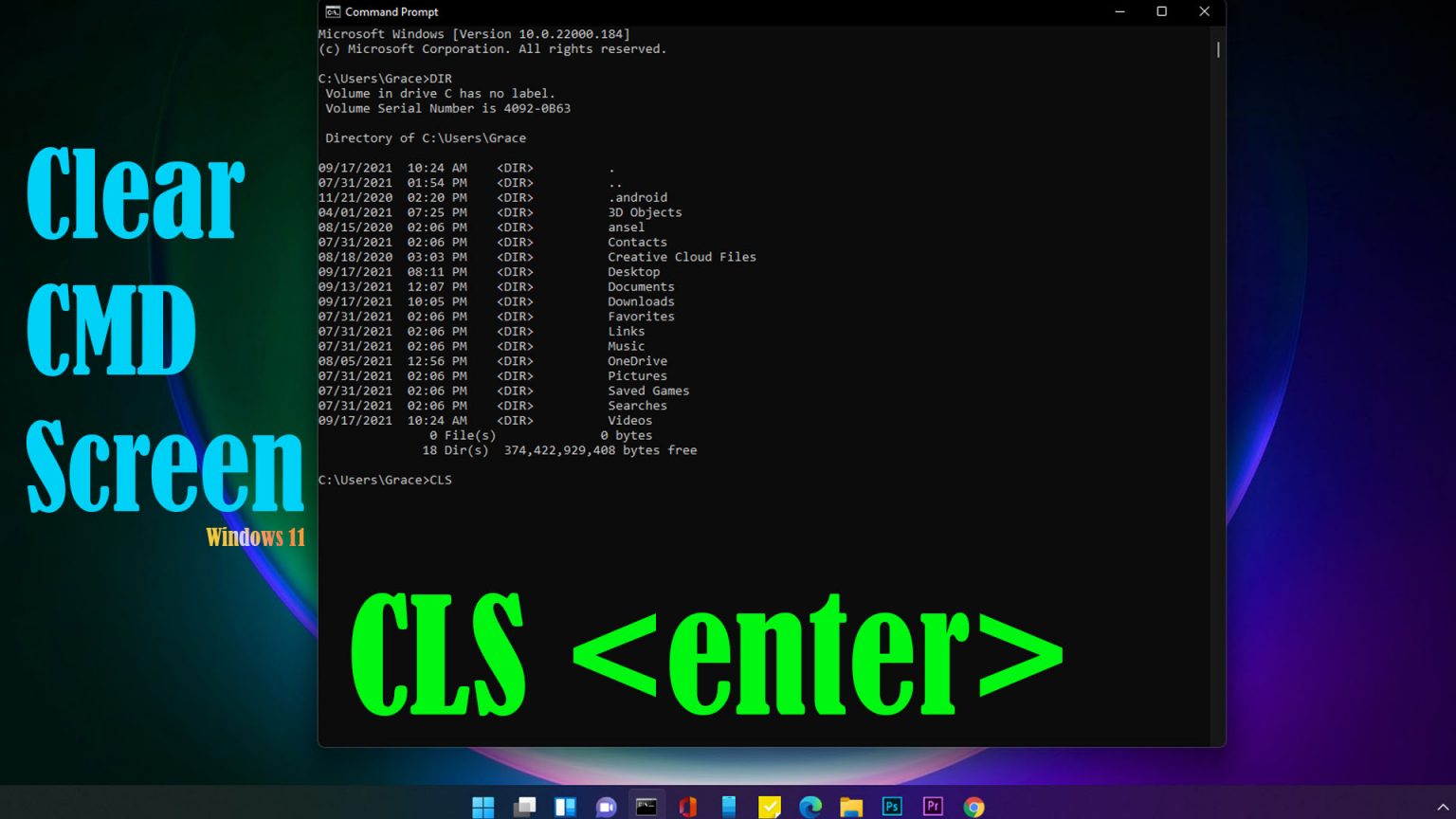Viewport: 1456px width, 819px height.
Task: Open the Command Prompt window system menu
Action: point(333,12)
